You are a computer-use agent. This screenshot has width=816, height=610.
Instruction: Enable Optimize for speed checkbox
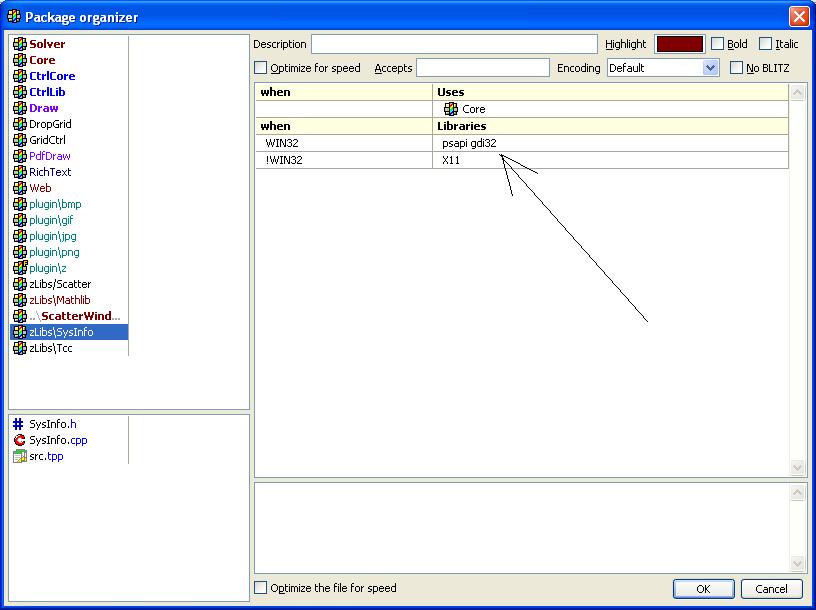[x=261, y=68]
